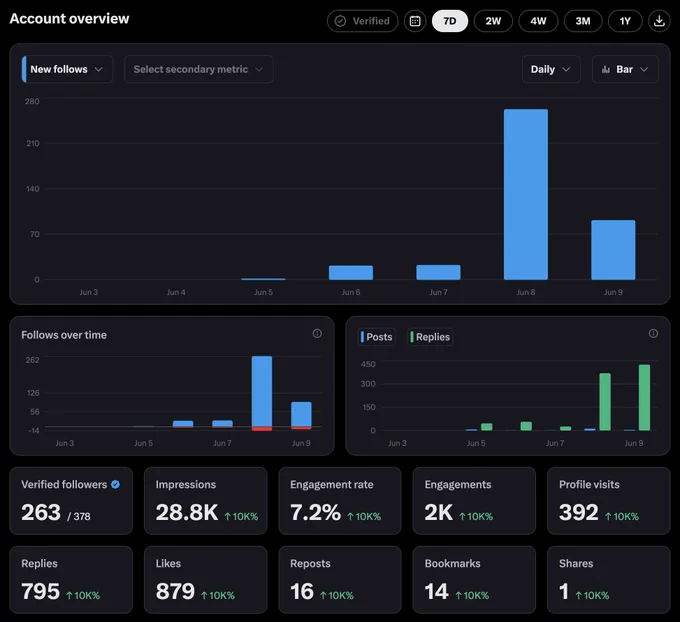Click the download data icon
Screen dimensions: 680x622
(659, 21)
